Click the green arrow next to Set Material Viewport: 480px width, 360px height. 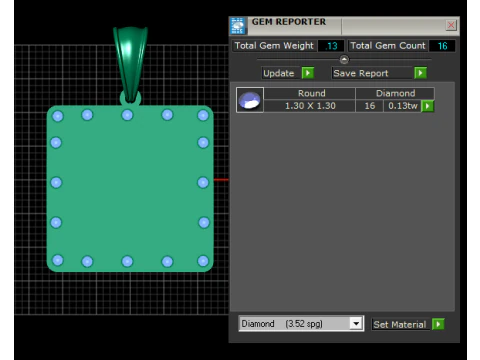(x=438, y=324)
